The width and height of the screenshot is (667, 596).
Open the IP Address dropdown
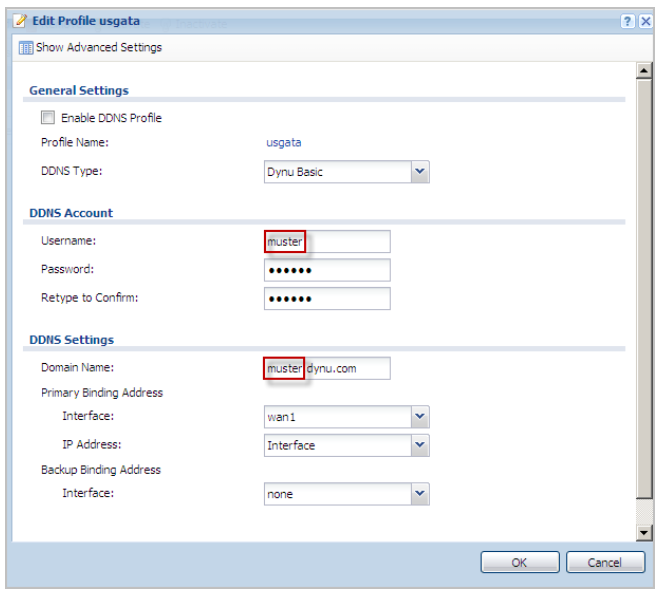420,445
